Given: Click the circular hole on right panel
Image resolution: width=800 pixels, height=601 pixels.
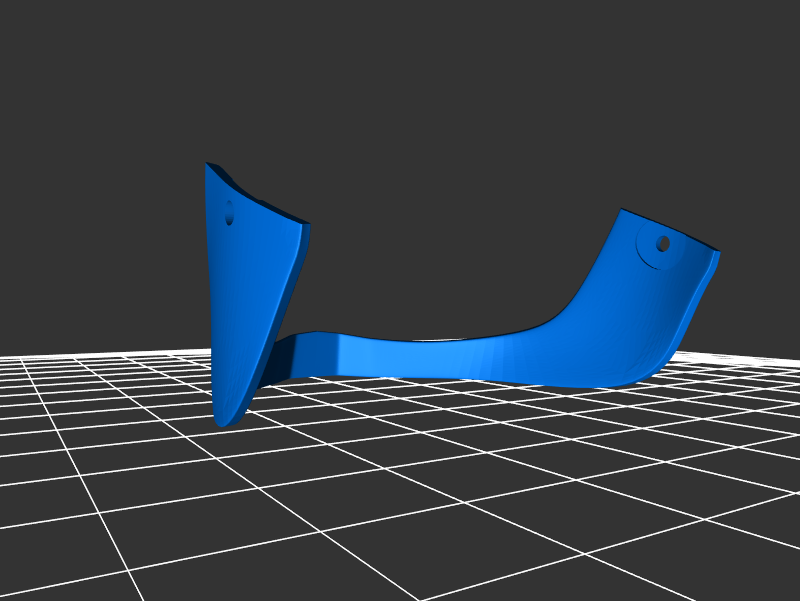Looking at the screenshot, I should click(662, 243).
